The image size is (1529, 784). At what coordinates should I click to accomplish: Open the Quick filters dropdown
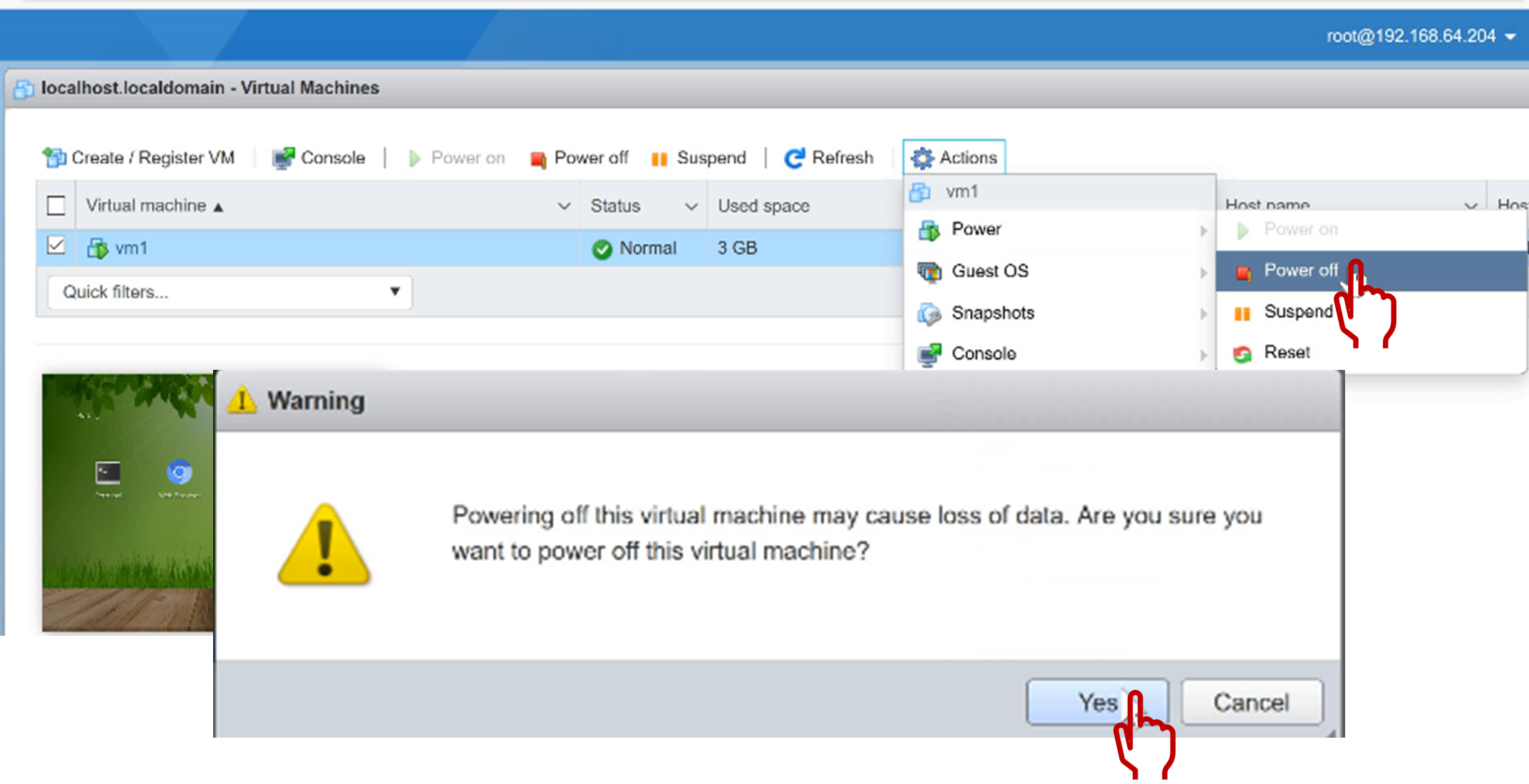(x=230, y=292)
